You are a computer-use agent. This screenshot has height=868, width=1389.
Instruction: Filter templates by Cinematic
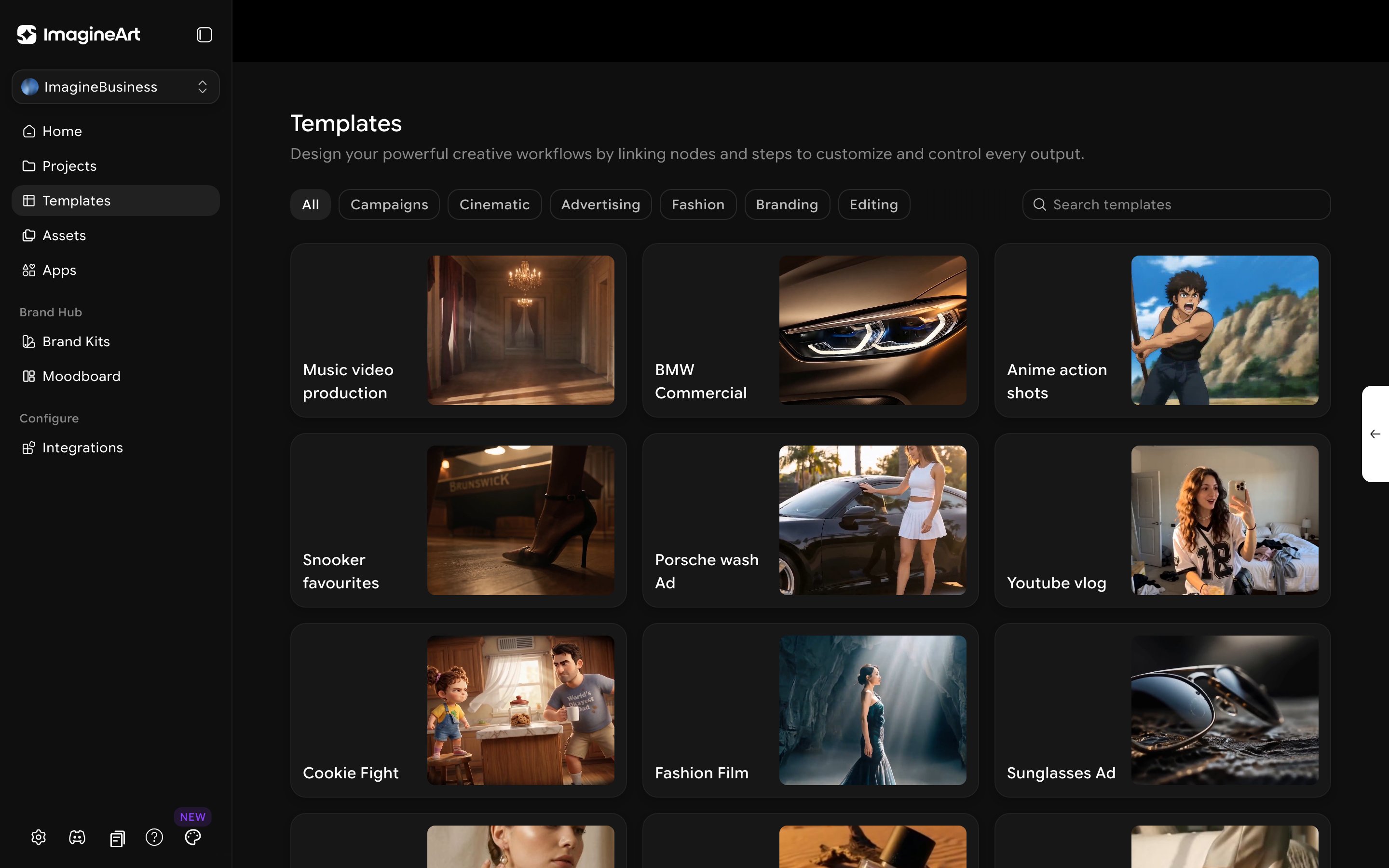click(x=494, y=204)
